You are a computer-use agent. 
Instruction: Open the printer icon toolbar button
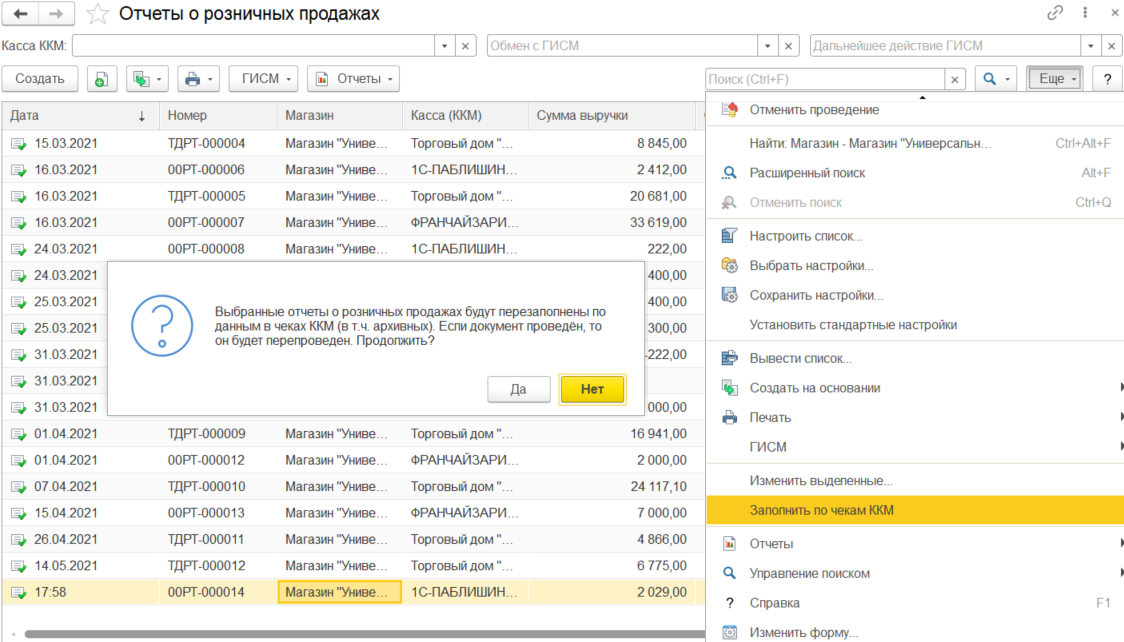tap(197, 79)
